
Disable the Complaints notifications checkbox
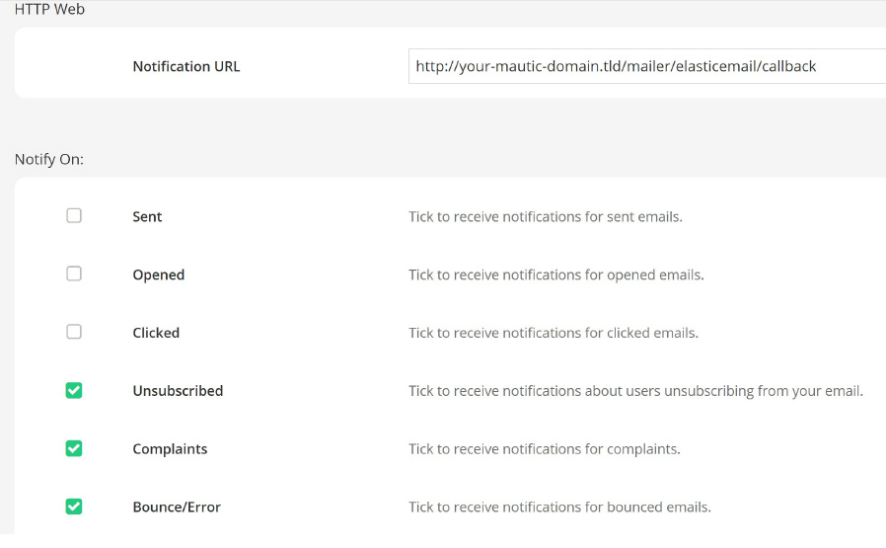(x=74, y=448)
